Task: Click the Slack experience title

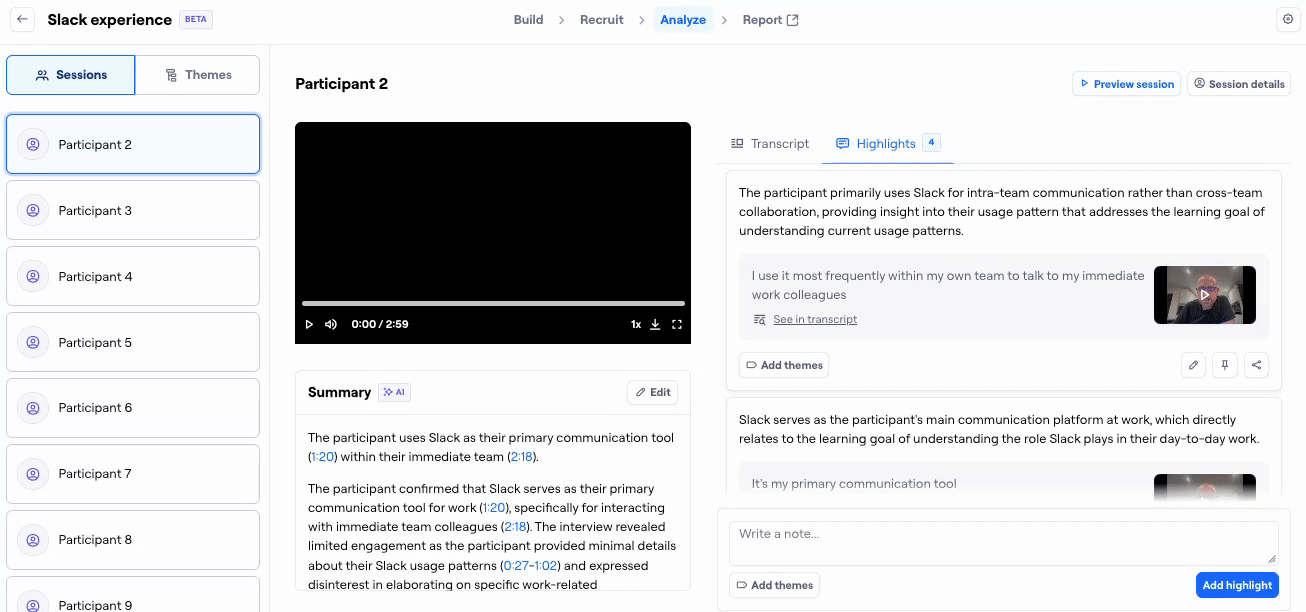Action: click(109, 20)
